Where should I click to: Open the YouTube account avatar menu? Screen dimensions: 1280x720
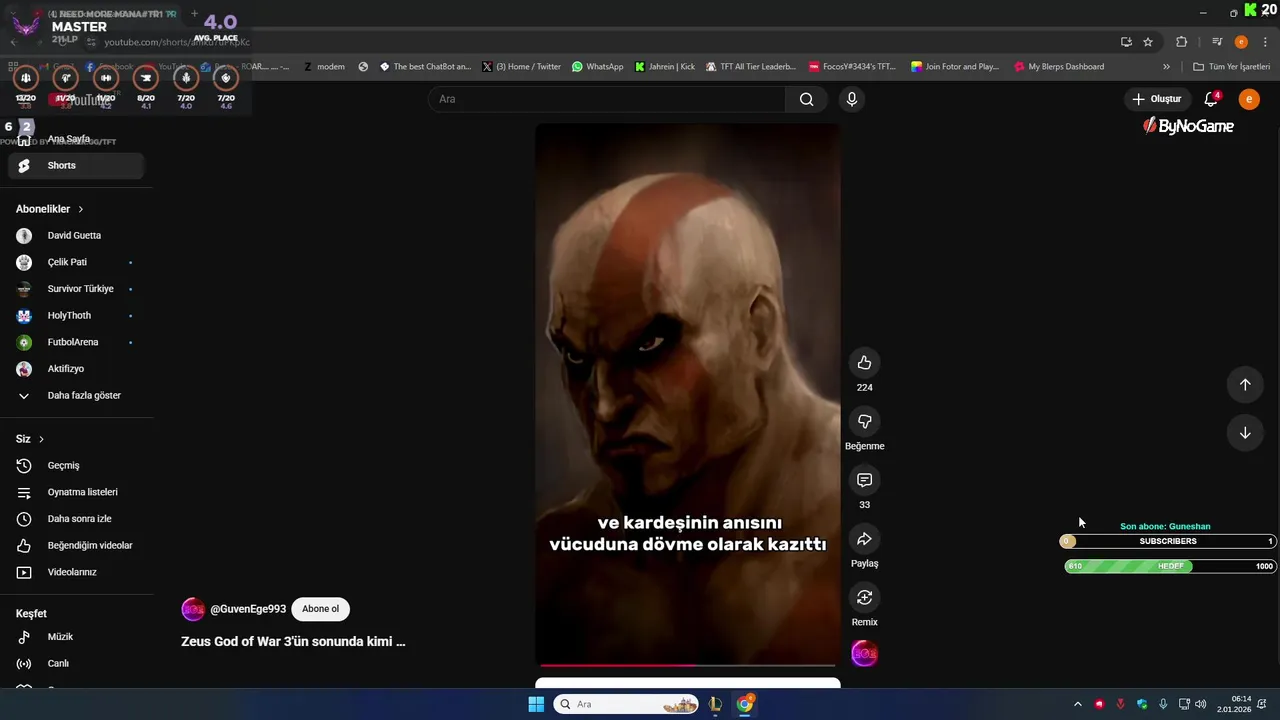1249,99
